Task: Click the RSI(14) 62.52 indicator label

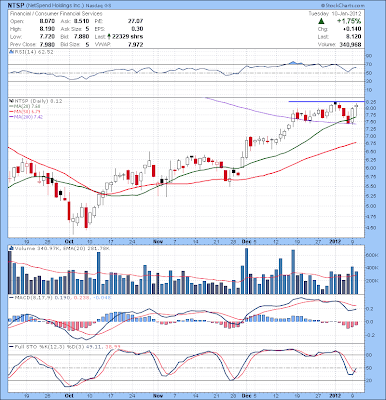Action: click(x=34, y=52)
